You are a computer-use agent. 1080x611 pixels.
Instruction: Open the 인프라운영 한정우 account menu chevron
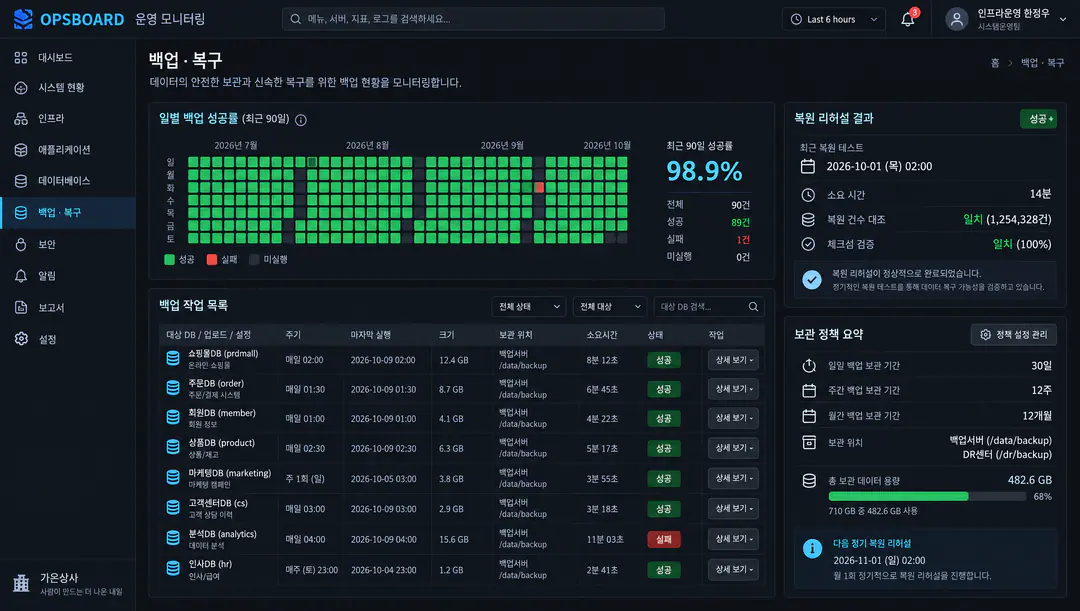(1063, 19)
